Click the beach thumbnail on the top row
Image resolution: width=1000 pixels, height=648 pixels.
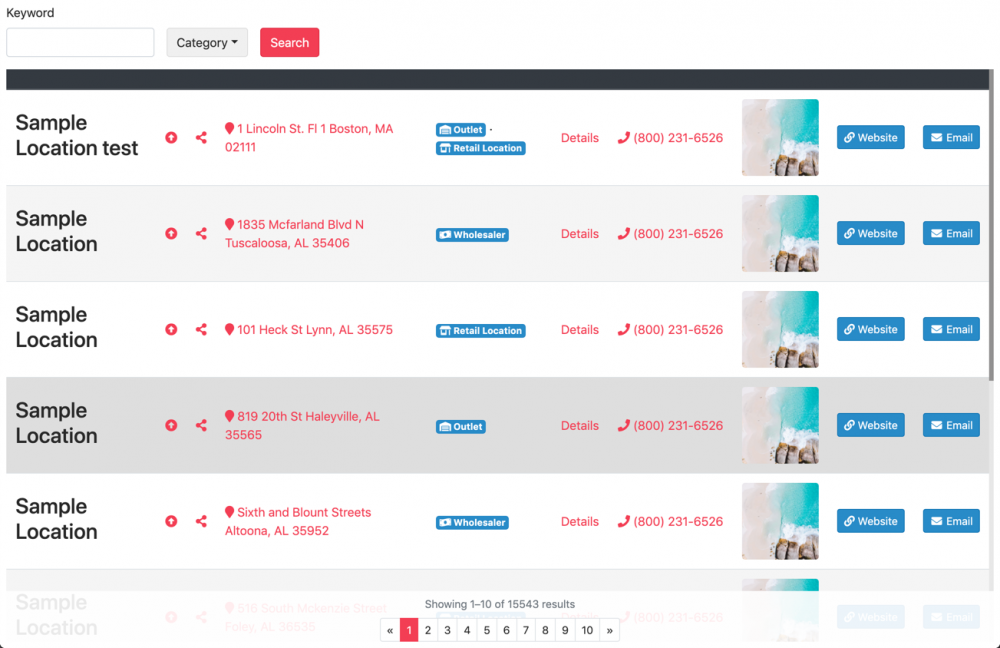point(780,137)
